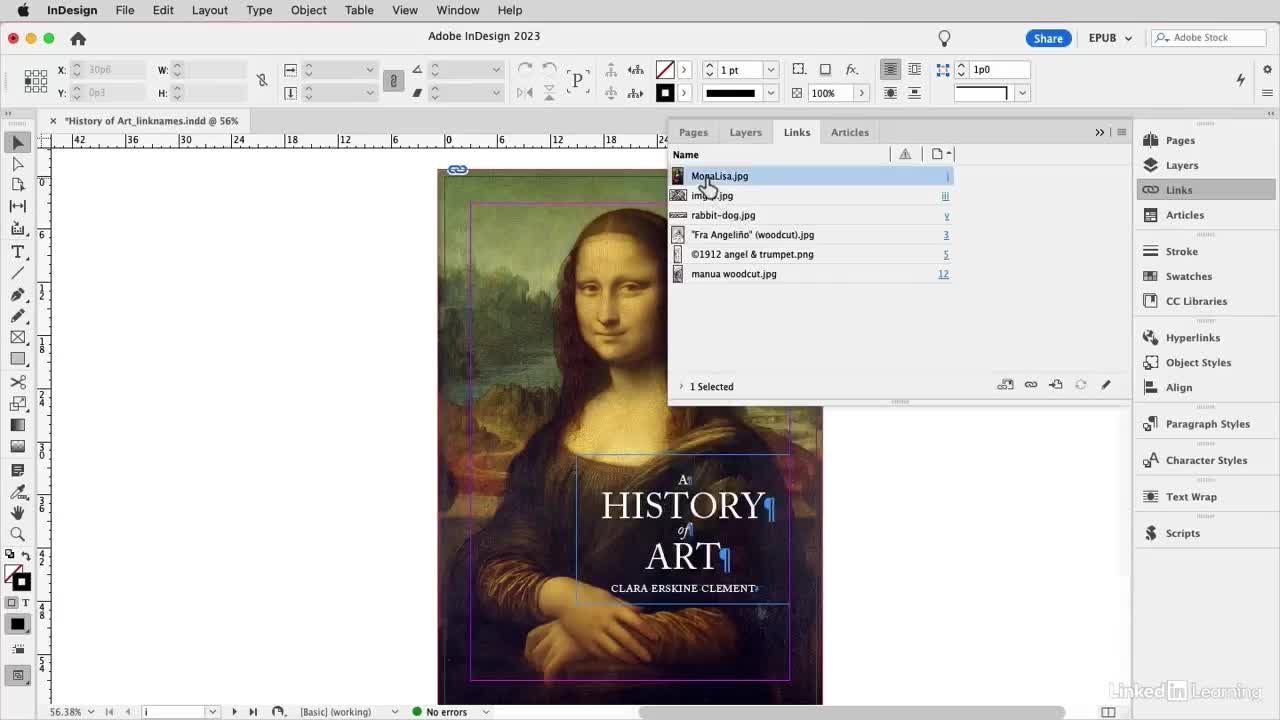This screenshot has height=720, width=1280.
Task: Select the Page tool
Action: point(18,185)
